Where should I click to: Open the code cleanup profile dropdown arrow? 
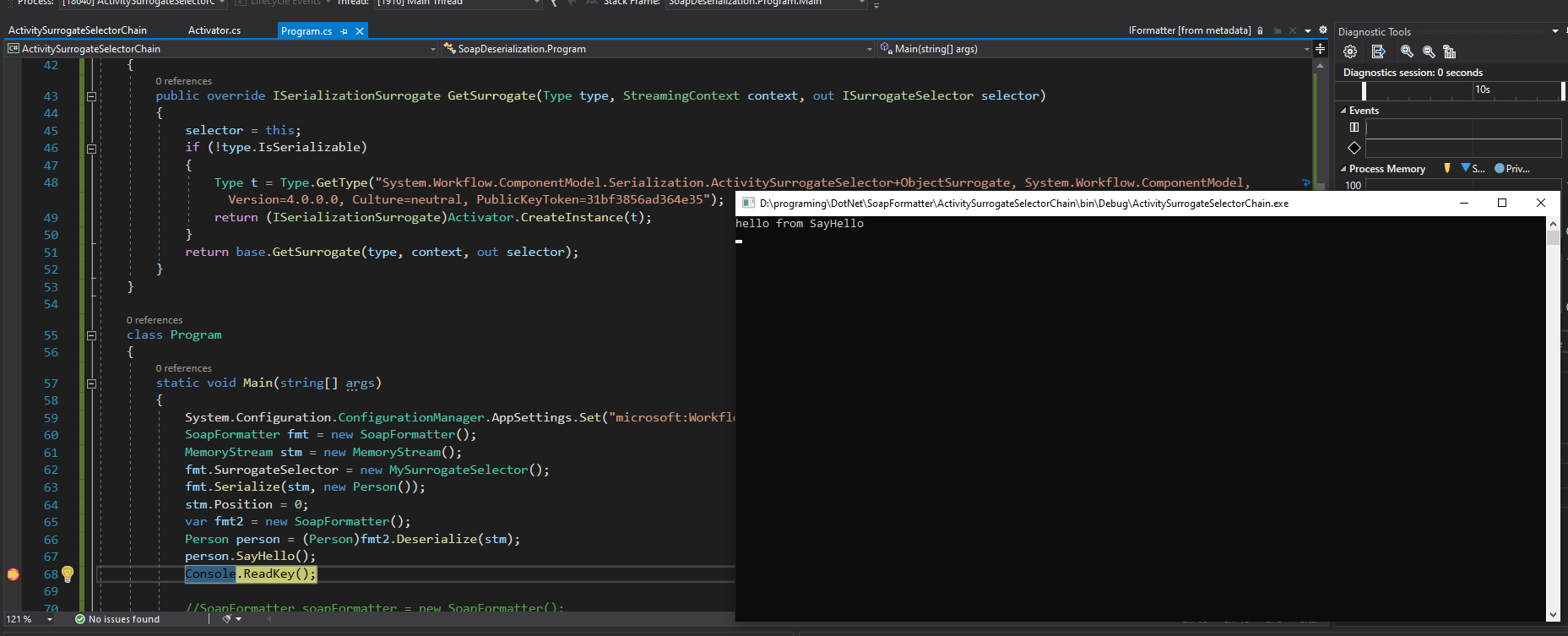point(239,619)
